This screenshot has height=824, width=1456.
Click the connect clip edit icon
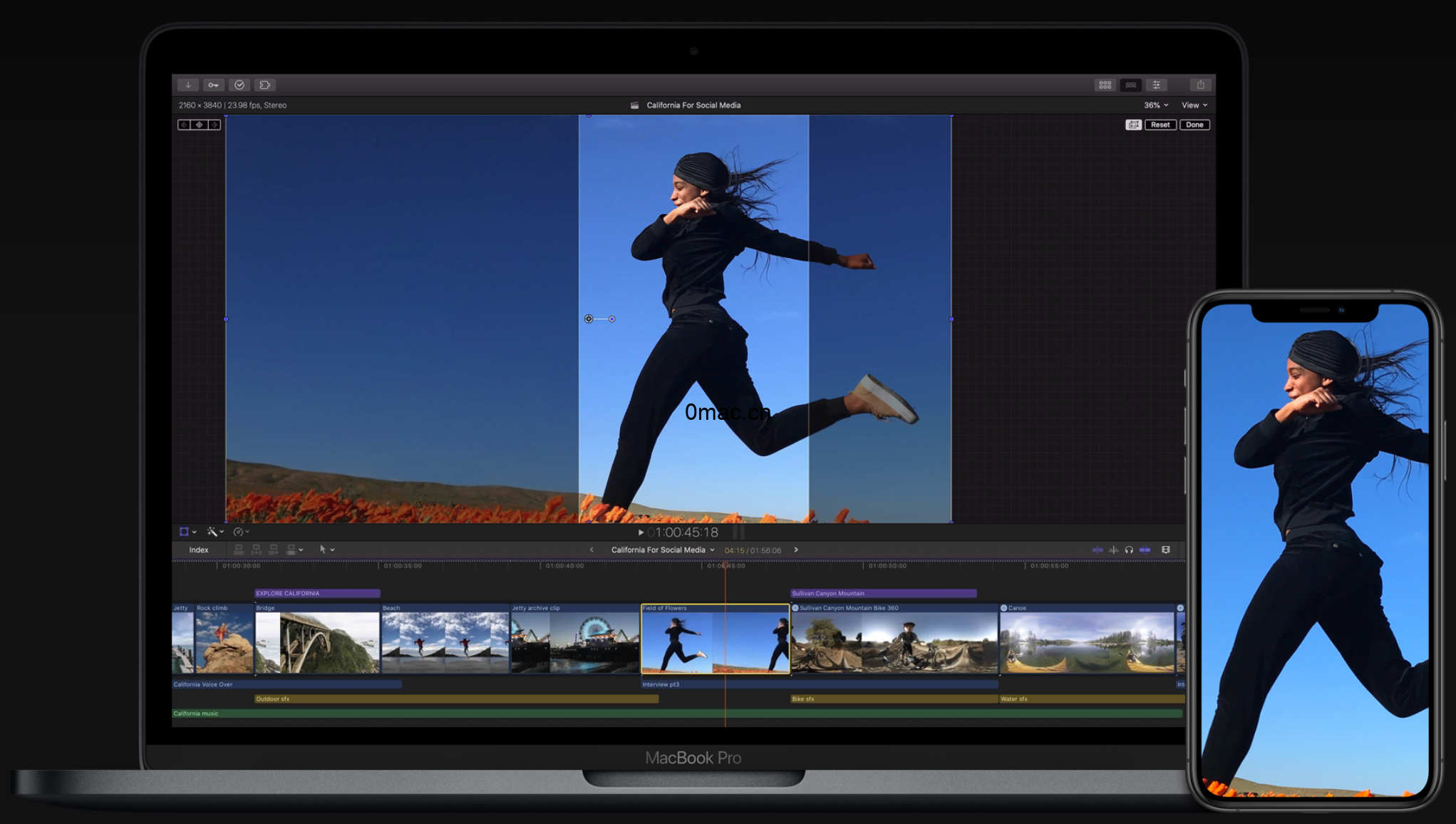tap(239, 550)
